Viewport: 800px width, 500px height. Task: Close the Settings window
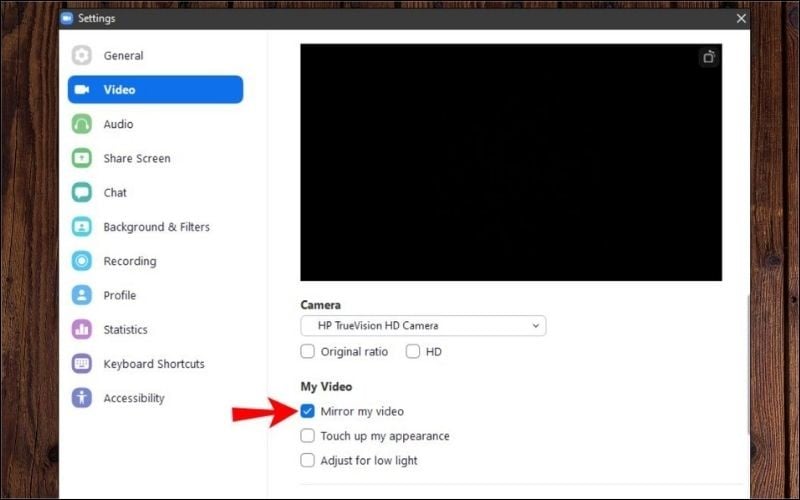(x=741, y=18)
